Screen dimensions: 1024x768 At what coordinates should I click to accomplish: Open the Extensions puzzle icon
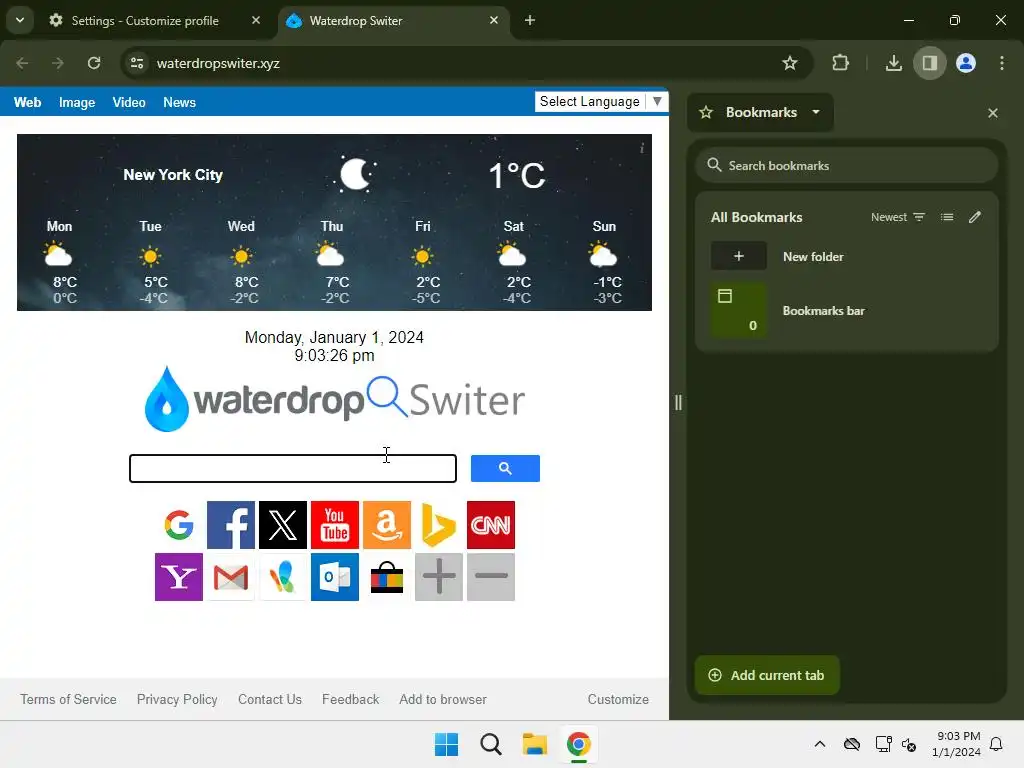[x=840, y=63]
